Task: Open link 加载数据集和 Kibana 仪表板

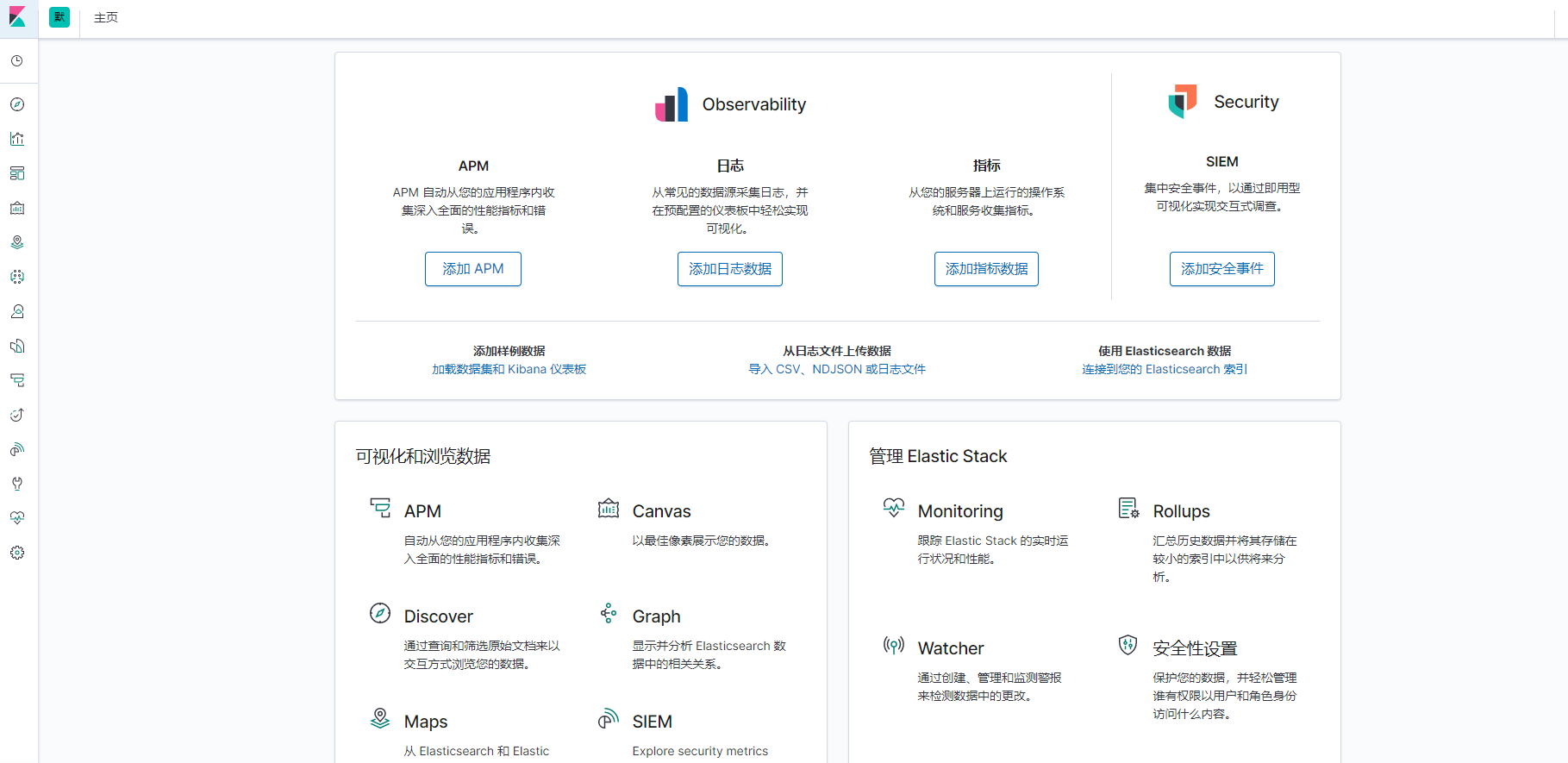Action: [x=509, y=369]
